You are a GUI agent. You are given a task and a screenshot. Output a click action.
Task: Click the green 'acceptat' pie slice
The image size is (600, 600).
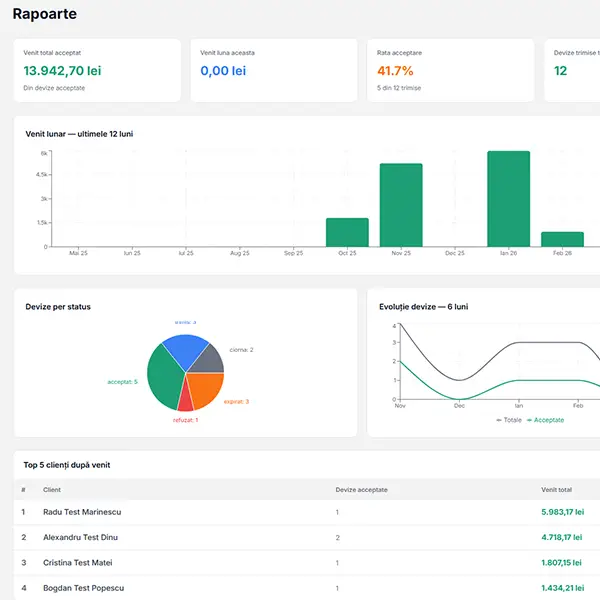tap(165, 377)
